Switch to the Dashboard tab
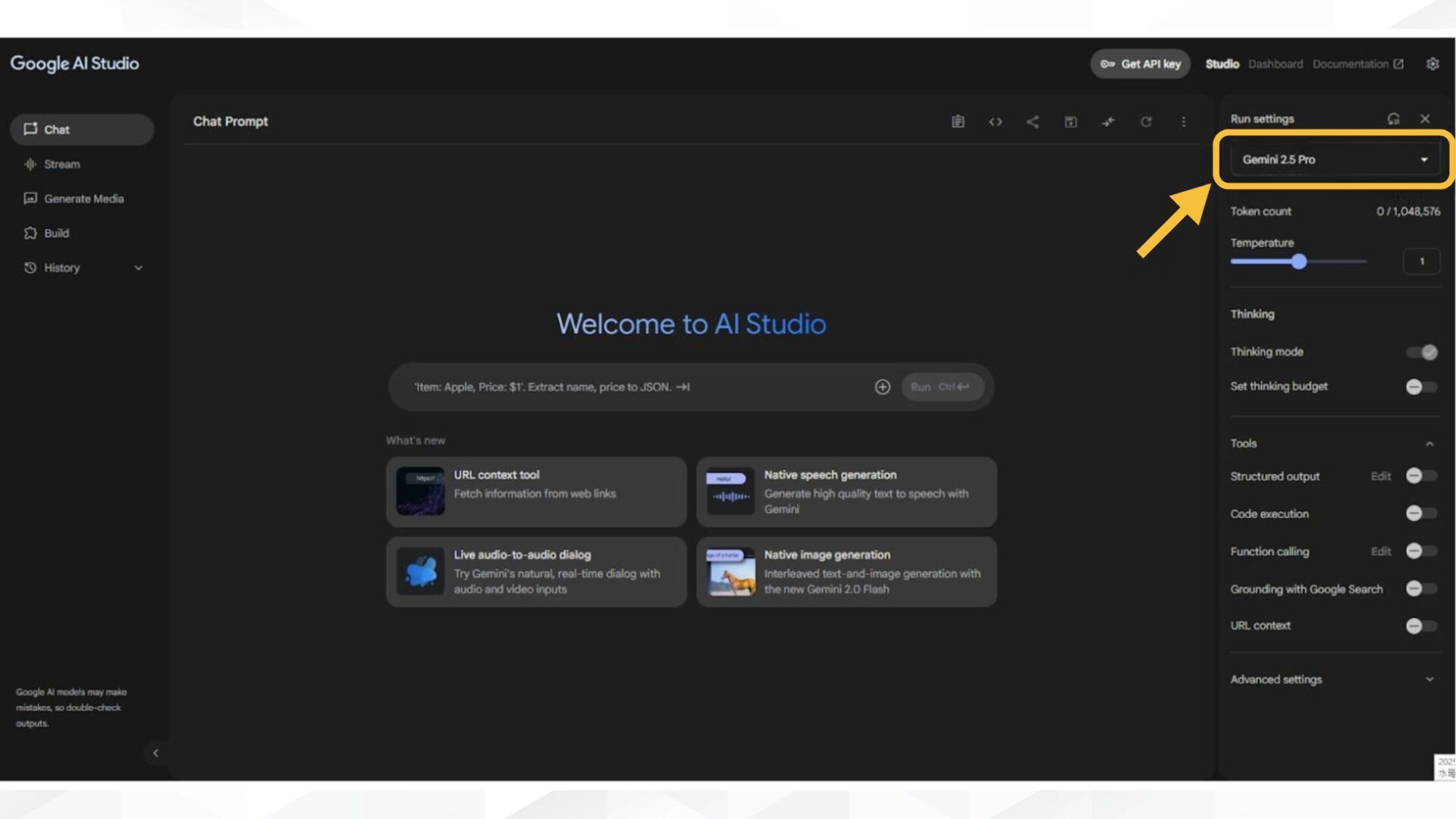Screen dimensions: 1456x819 [x=1276, y=64]
